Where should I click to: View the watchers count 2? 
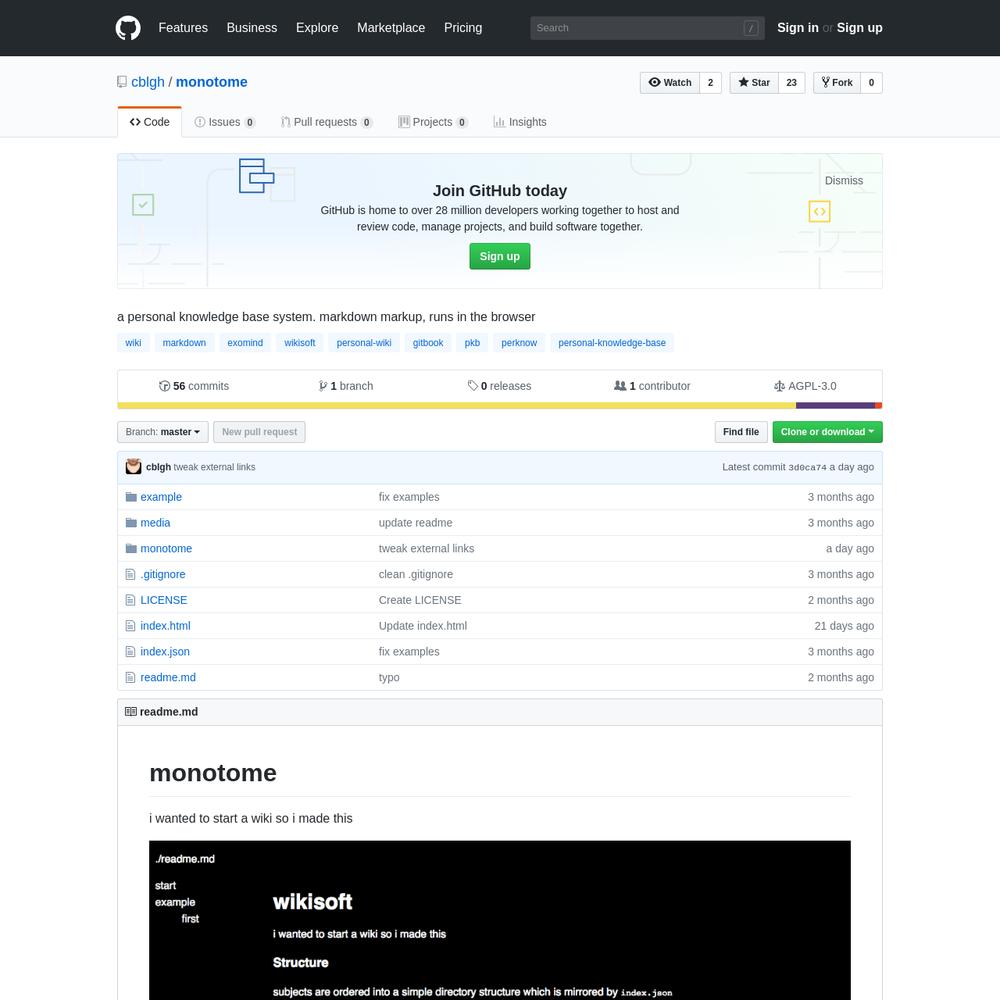[x=710, y=83]
